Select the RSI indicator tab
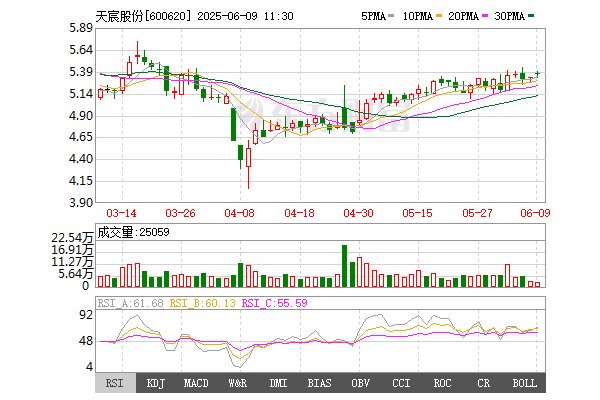Screen dimensions: 600x400 click(x=116, y=383)
